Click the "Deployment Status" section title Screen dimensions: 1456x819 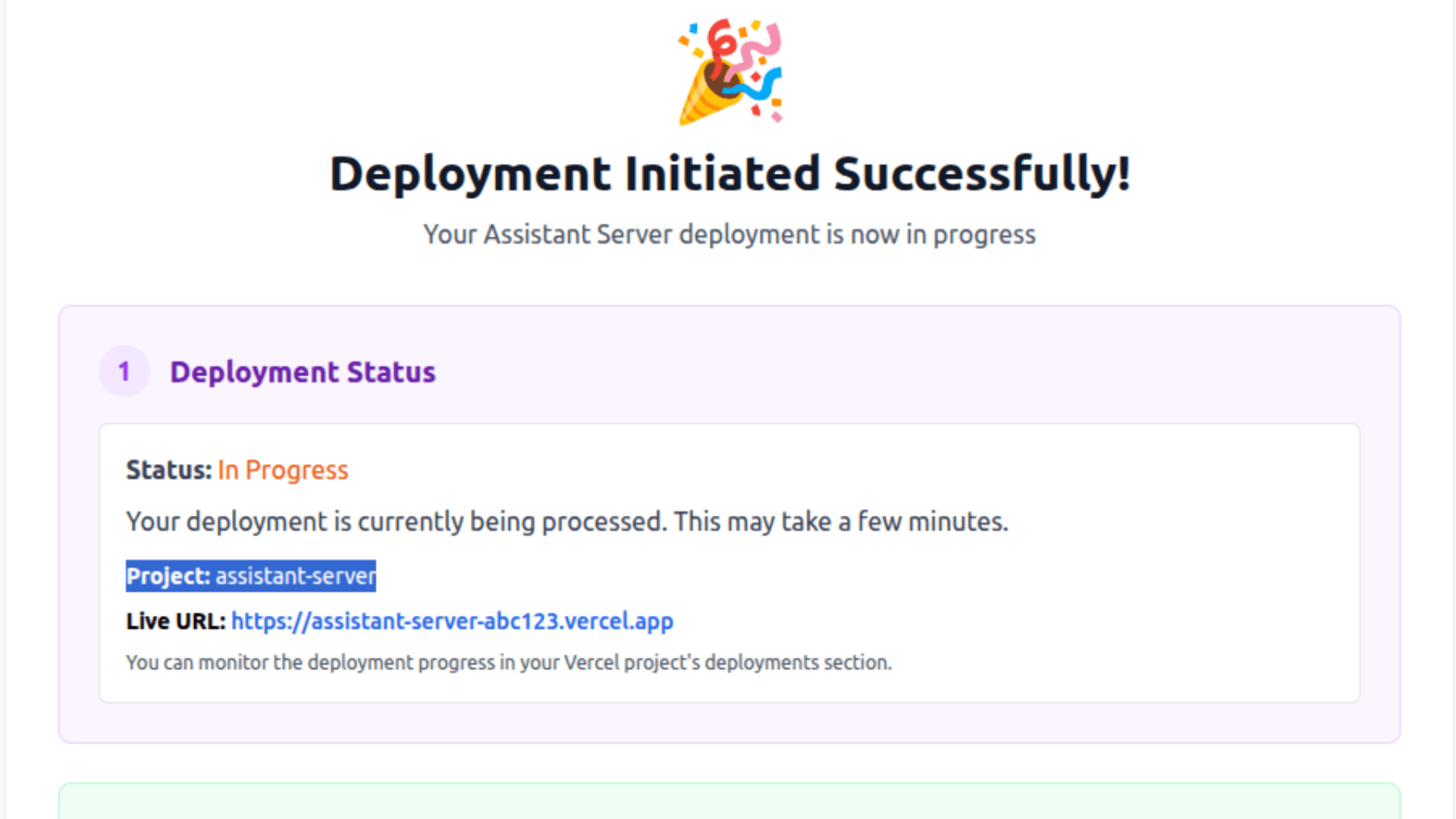[x=303, y=372]
